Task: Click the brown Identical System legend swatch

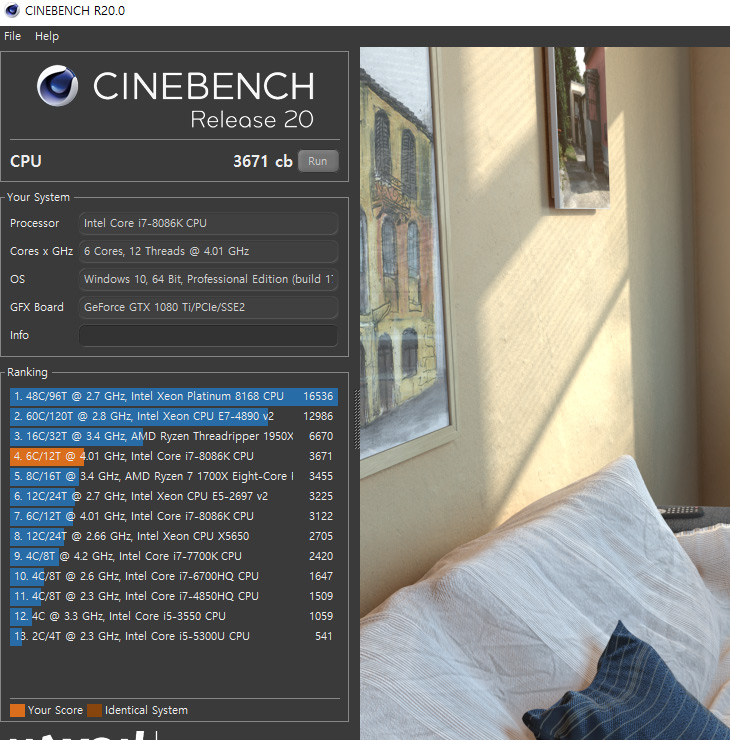Action: pos(94,710)
